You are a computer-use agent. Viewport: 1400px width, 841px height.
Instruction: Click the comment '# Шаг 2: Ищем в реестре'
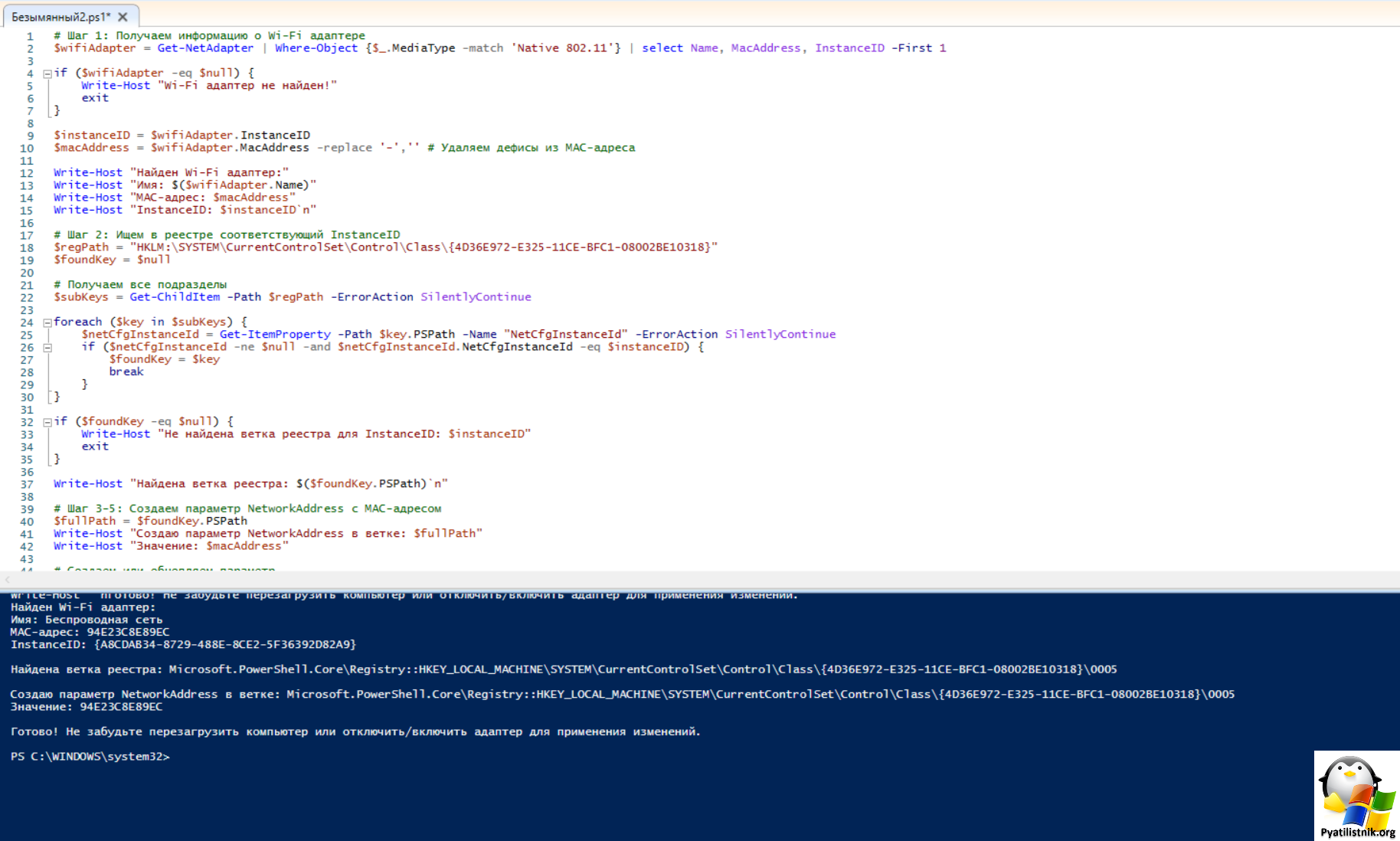tap(227, 234)
